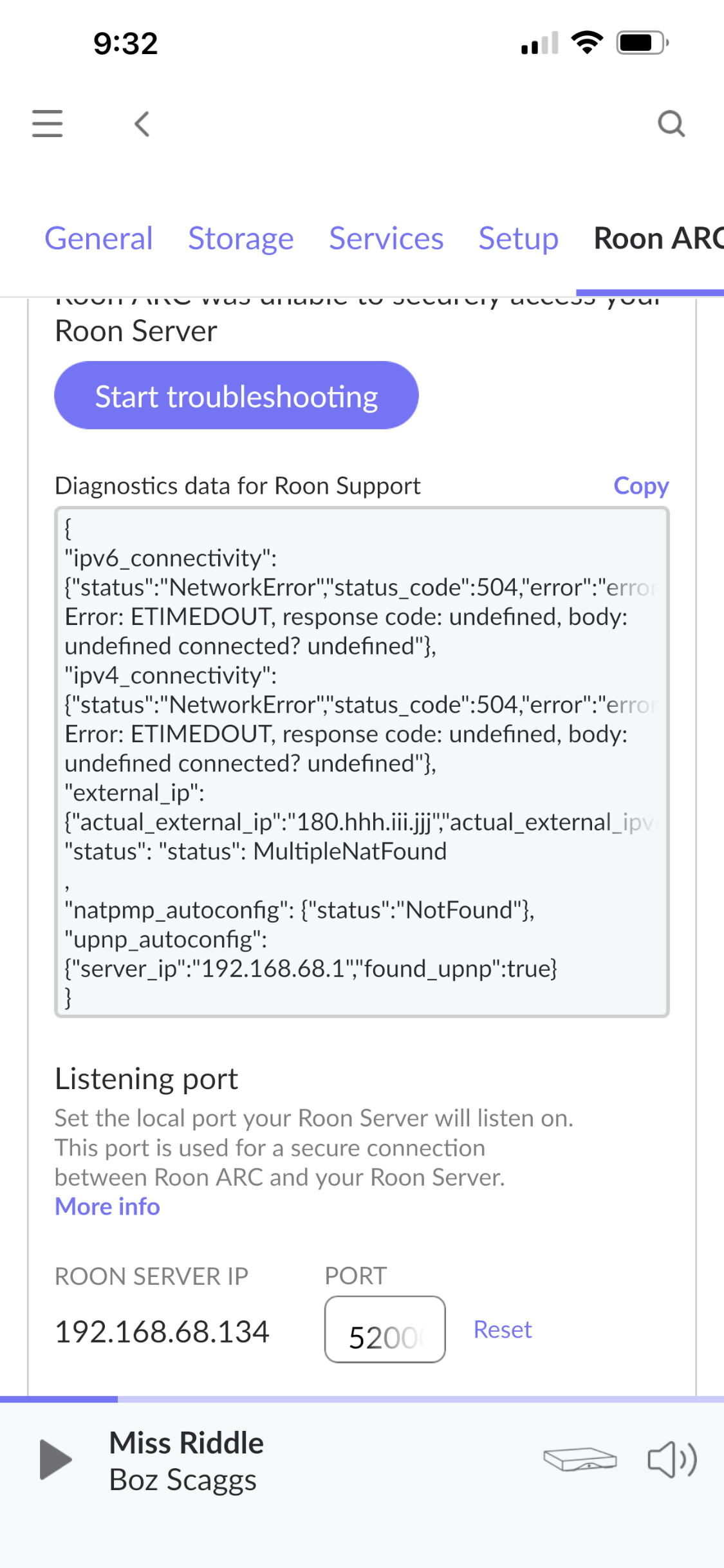Select the "external_ip": key line

point(135,792)
